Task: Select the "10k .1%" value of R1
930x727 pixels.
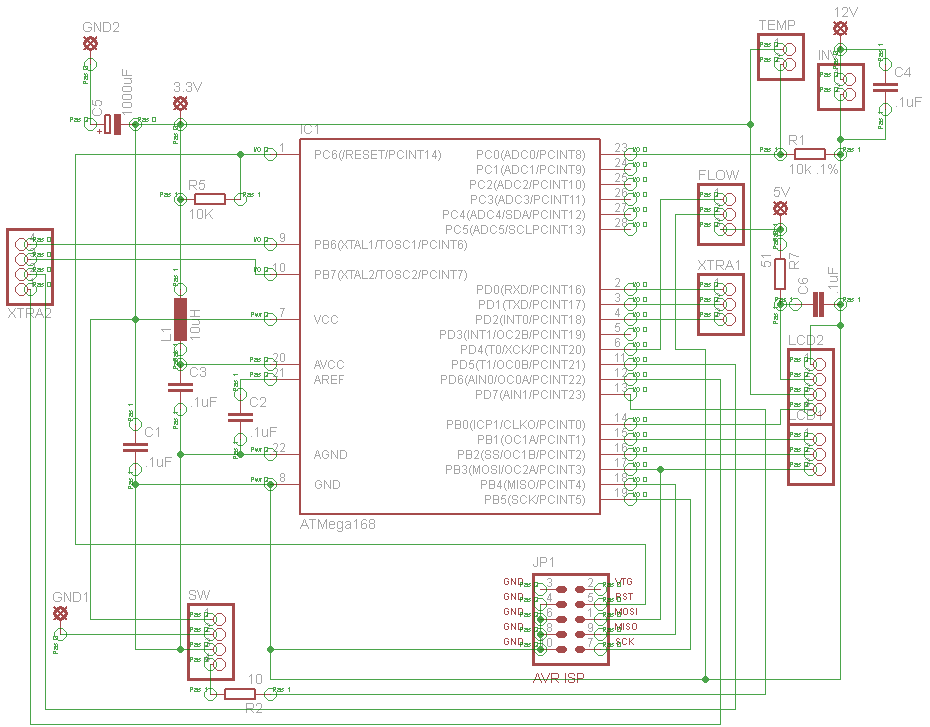Action: pos(813,170)
